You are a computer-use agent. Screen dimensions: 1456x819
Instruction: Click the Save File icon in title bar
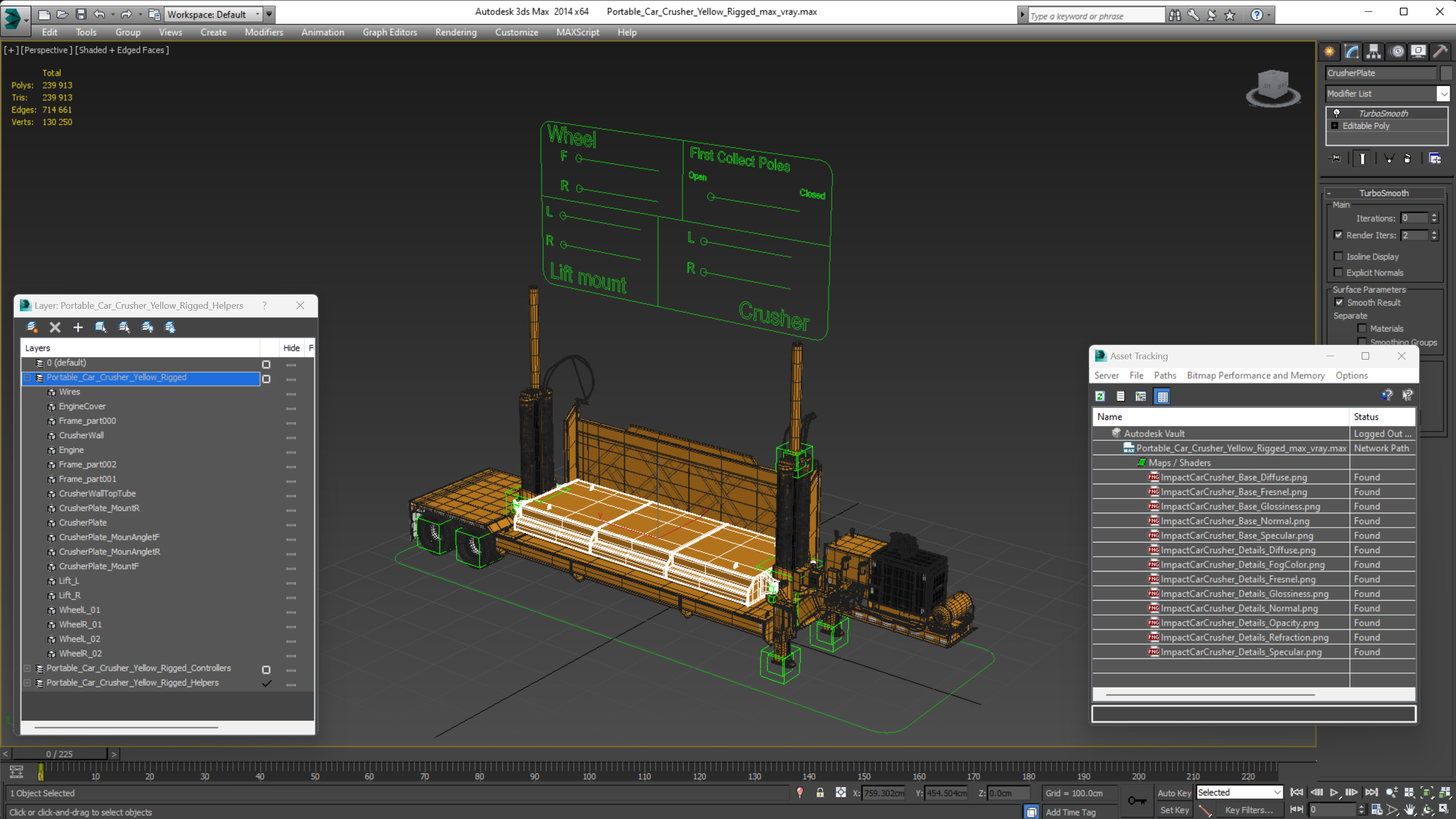(81, 14)
